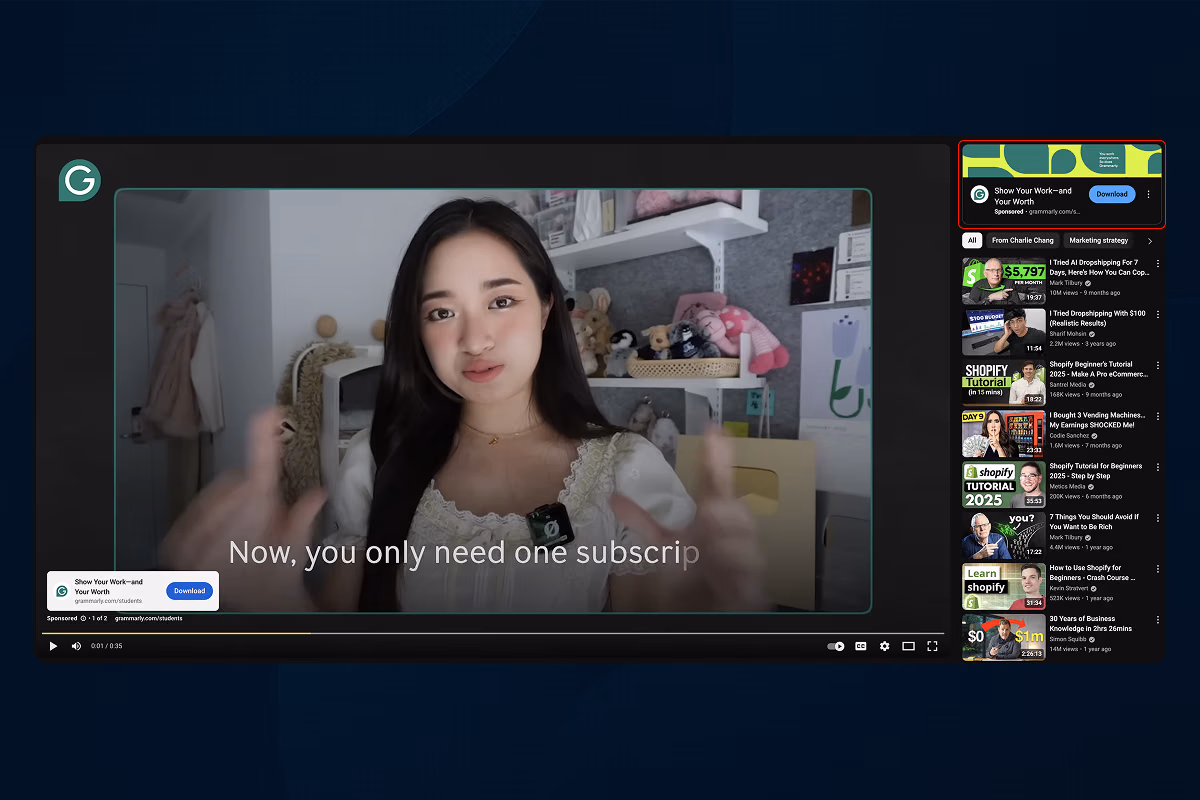This screenshot has width=1200, height=800.
Task: Click Metics Media channel name
Action: click(x=1066, y=487)
